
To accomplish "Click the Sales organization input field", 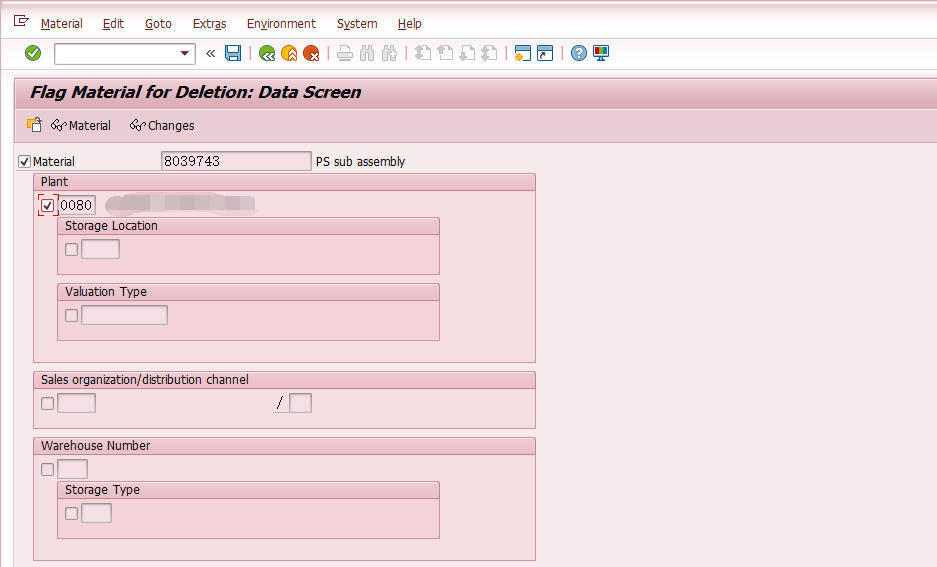I will (x=76, y=403).
